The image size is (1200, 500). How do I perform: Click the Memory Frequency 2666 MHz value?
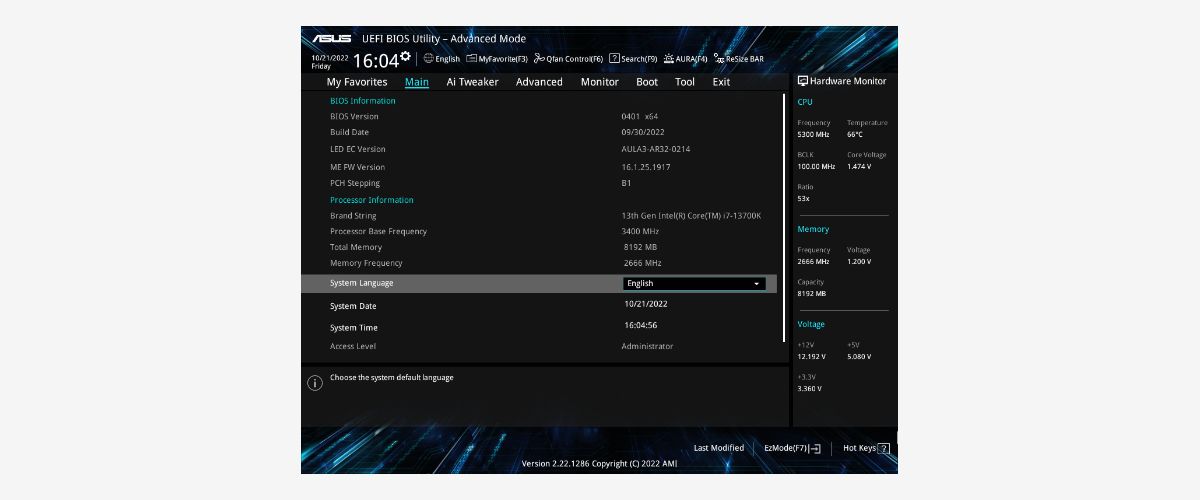coord(642,263)
